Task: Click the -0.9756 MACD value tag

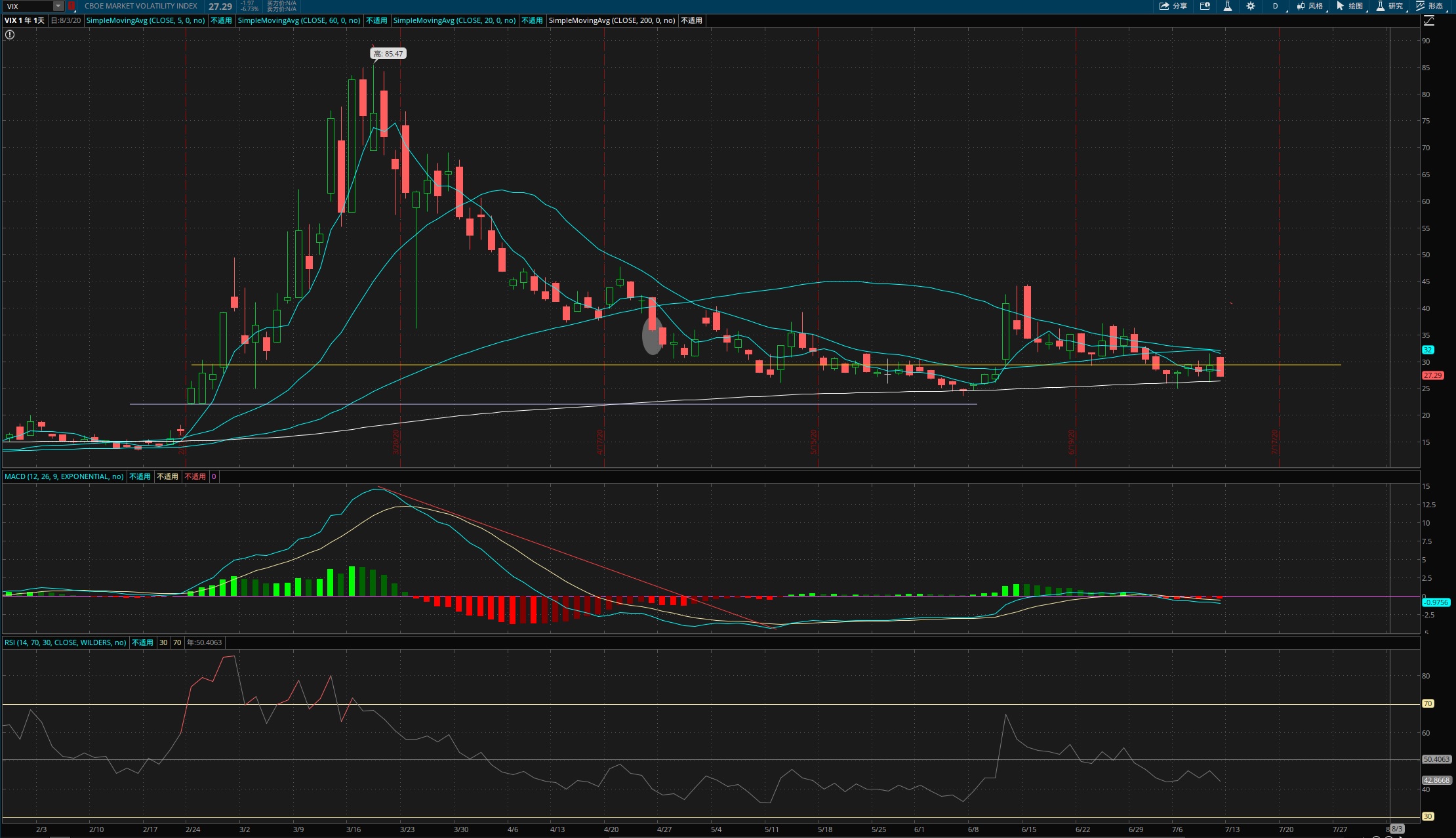Action: (1436, 602)
